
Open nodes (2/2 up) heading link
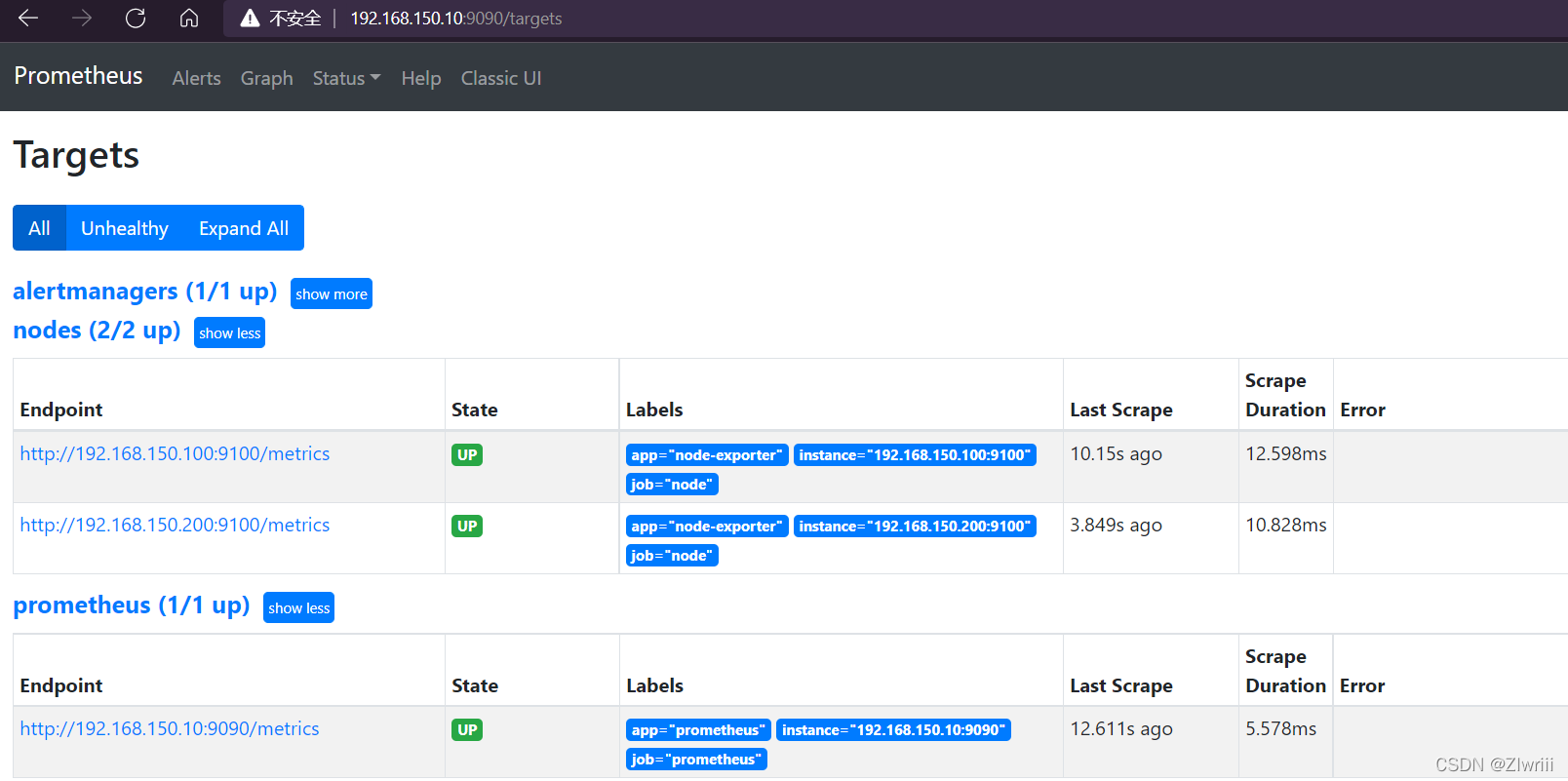97,331
